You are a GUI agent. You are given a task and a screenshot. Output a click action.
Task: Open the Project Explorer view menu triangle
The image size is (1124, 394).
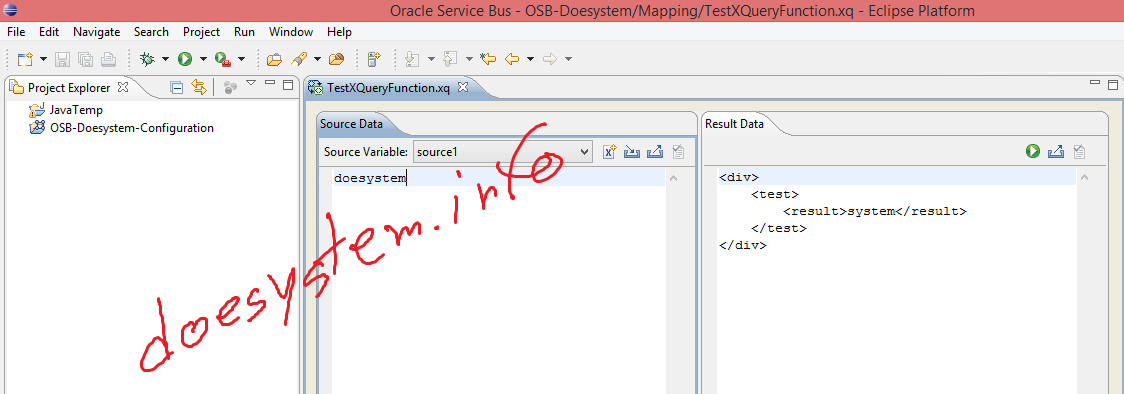click(x=251, y=83)
